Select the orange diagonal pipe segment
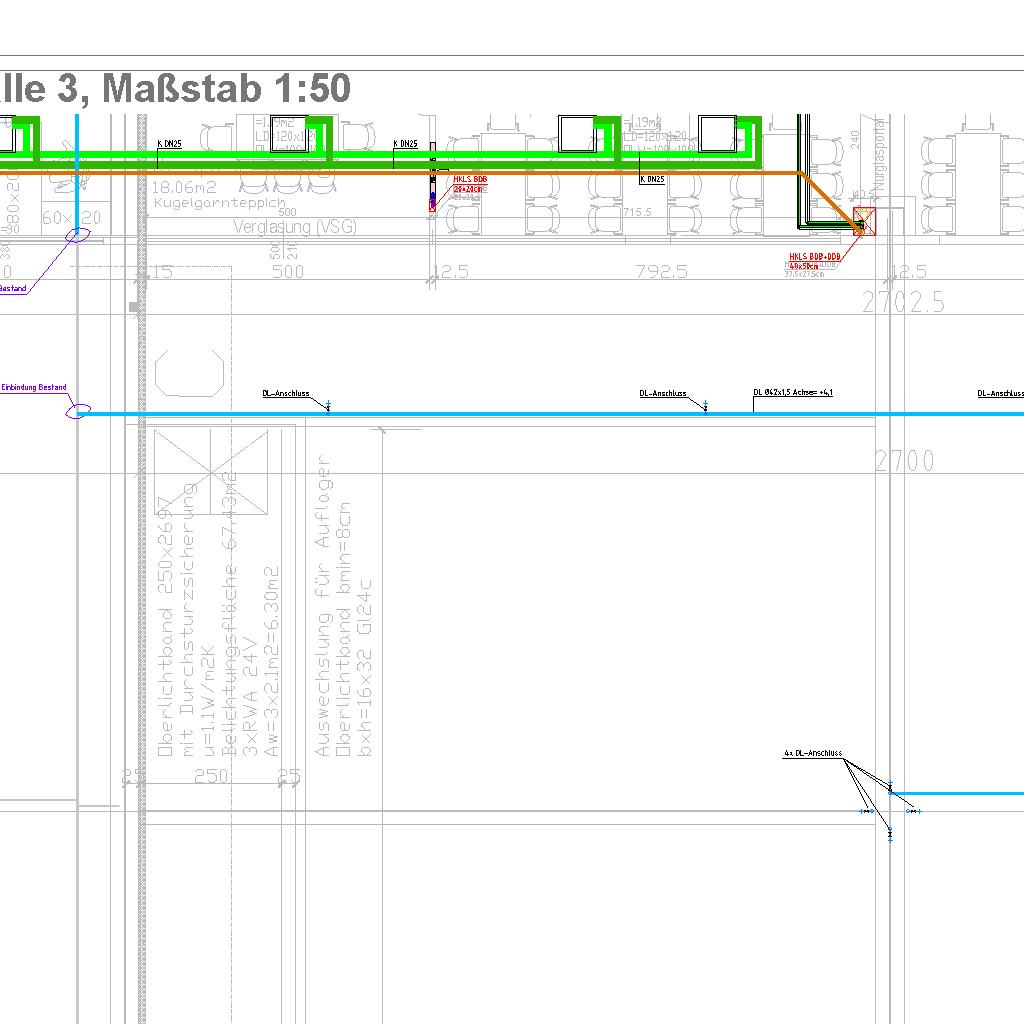1024x1024 pixels. coord(828,197)
